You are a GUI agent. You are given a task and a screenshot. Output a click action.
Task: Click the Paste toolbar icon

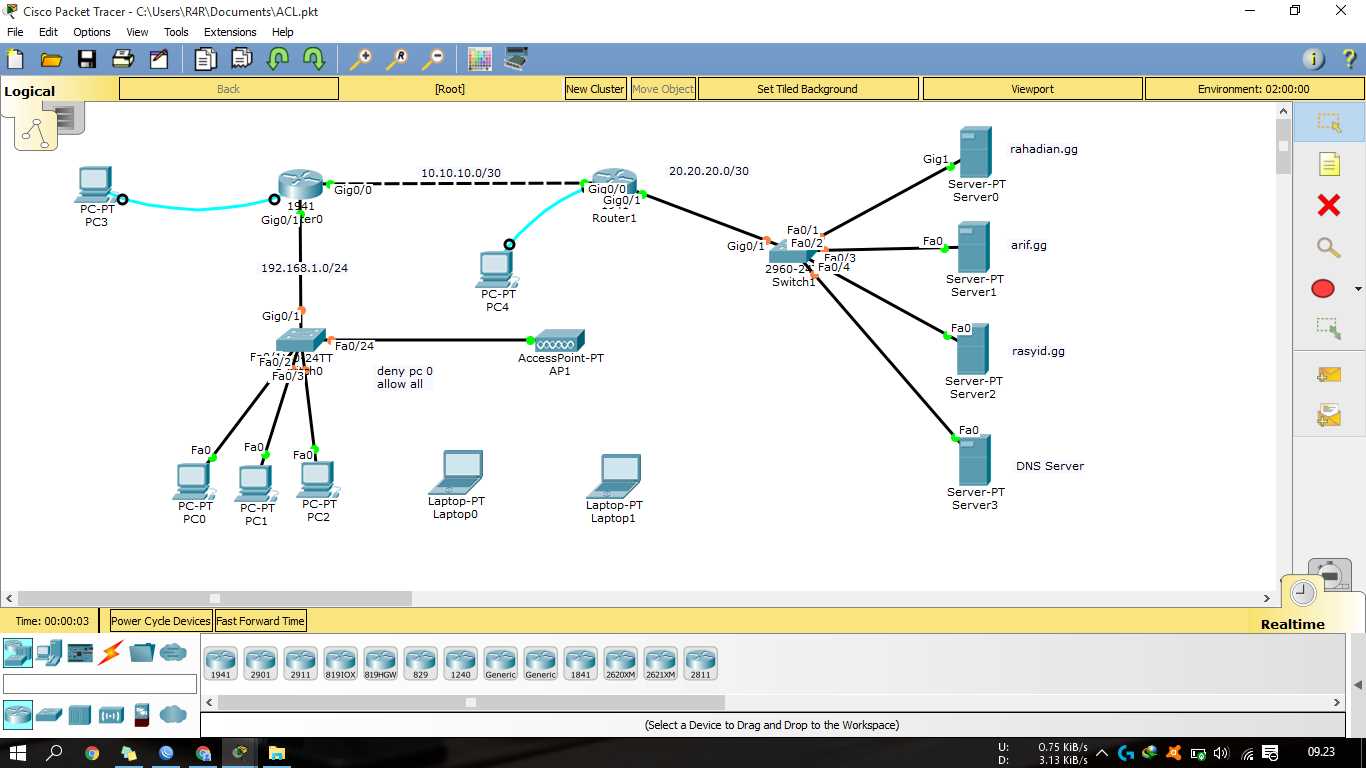click(241, 59)
